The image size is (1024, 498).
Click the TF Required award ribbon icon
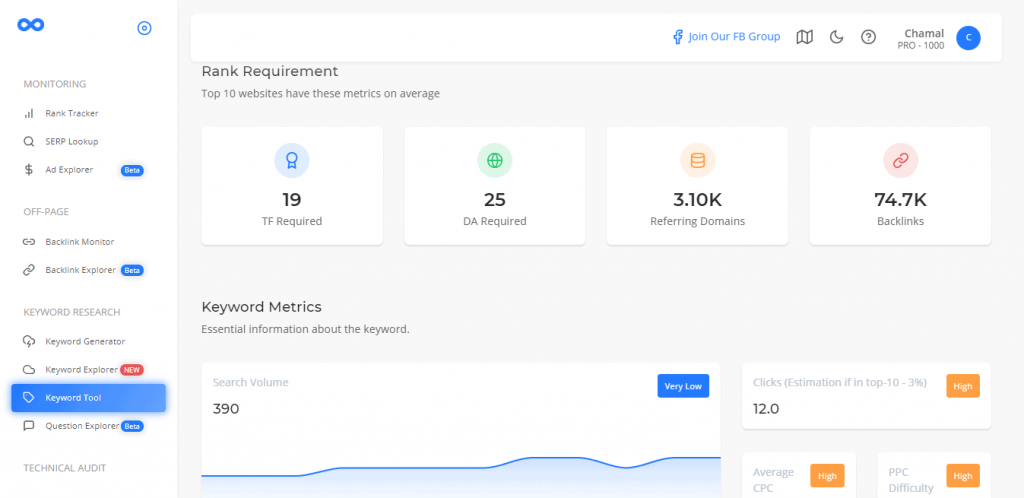click(x=292, y=161)
